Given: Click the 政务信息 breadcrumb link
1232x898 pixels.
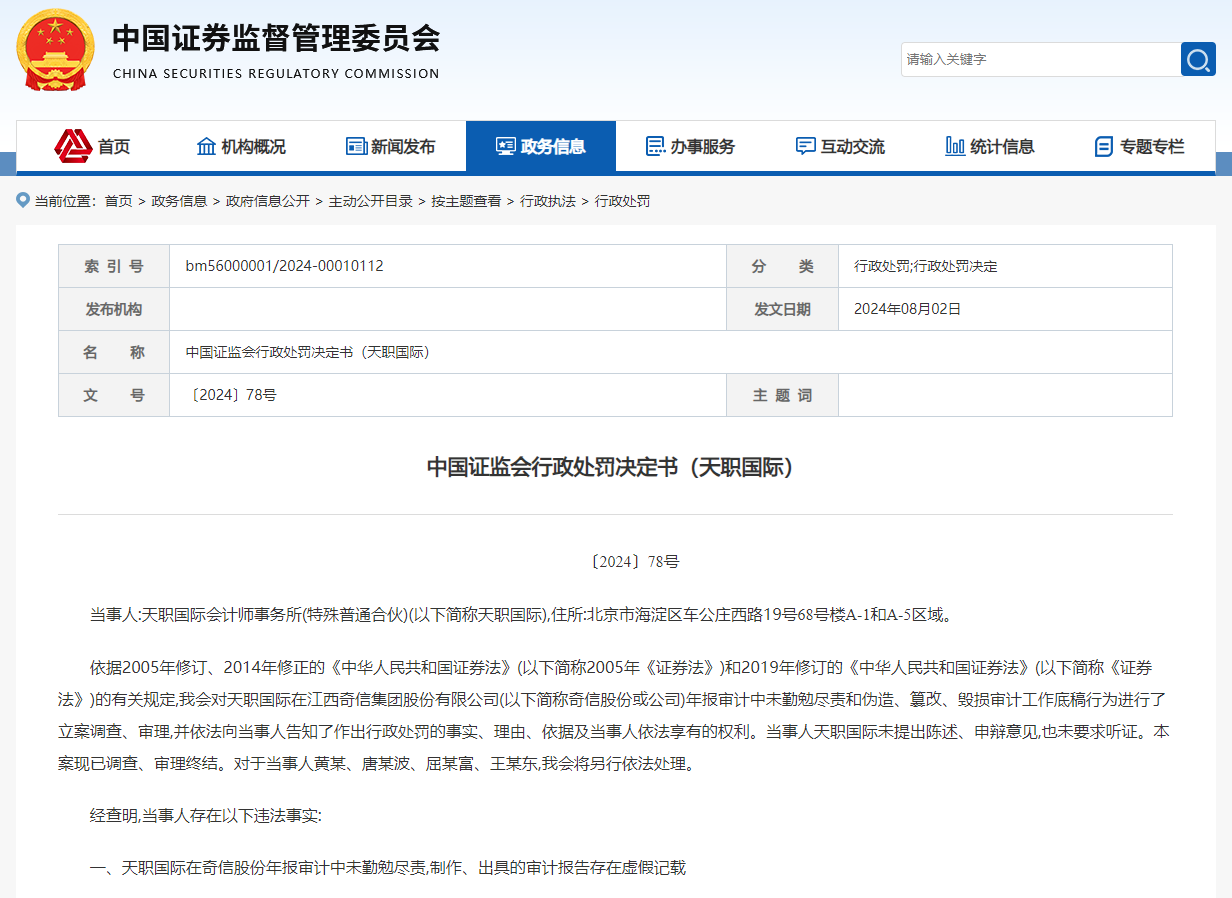Looking at the screenshot, I should 179,201.
